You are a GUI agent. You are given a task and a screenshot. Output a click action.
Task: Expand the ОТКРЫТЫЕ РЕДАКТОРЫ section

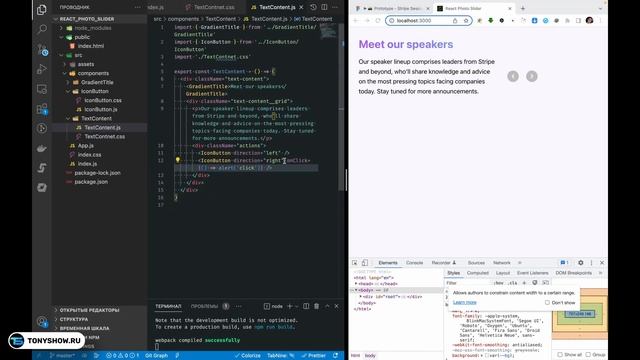point(89,310)
